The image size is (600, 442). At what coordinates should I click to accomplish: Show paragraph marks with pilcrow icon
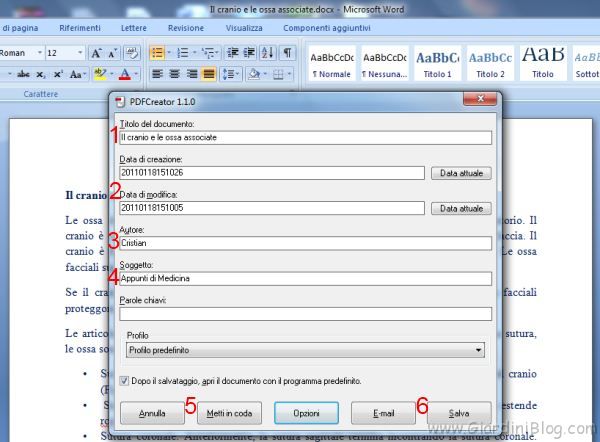pos(287,53)
